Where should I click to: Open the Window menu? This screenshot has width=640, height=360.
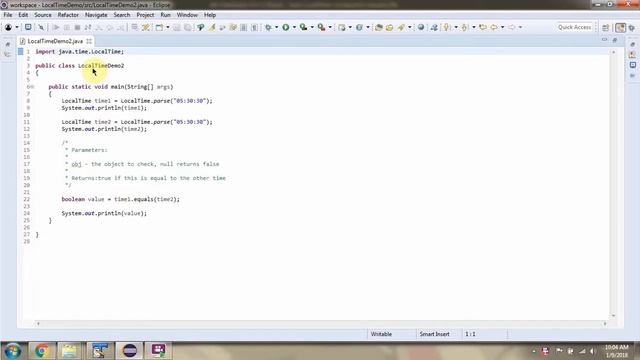tap(187, 15)
